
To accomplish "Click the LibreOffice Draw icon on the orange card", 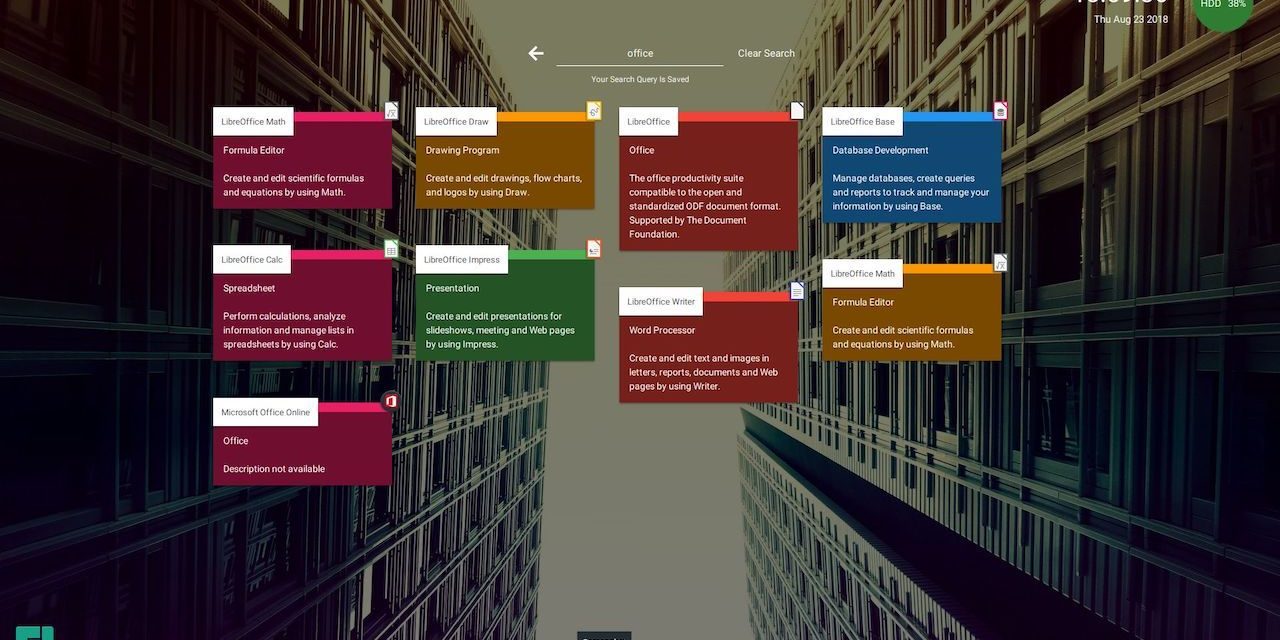I will point(594,111).
